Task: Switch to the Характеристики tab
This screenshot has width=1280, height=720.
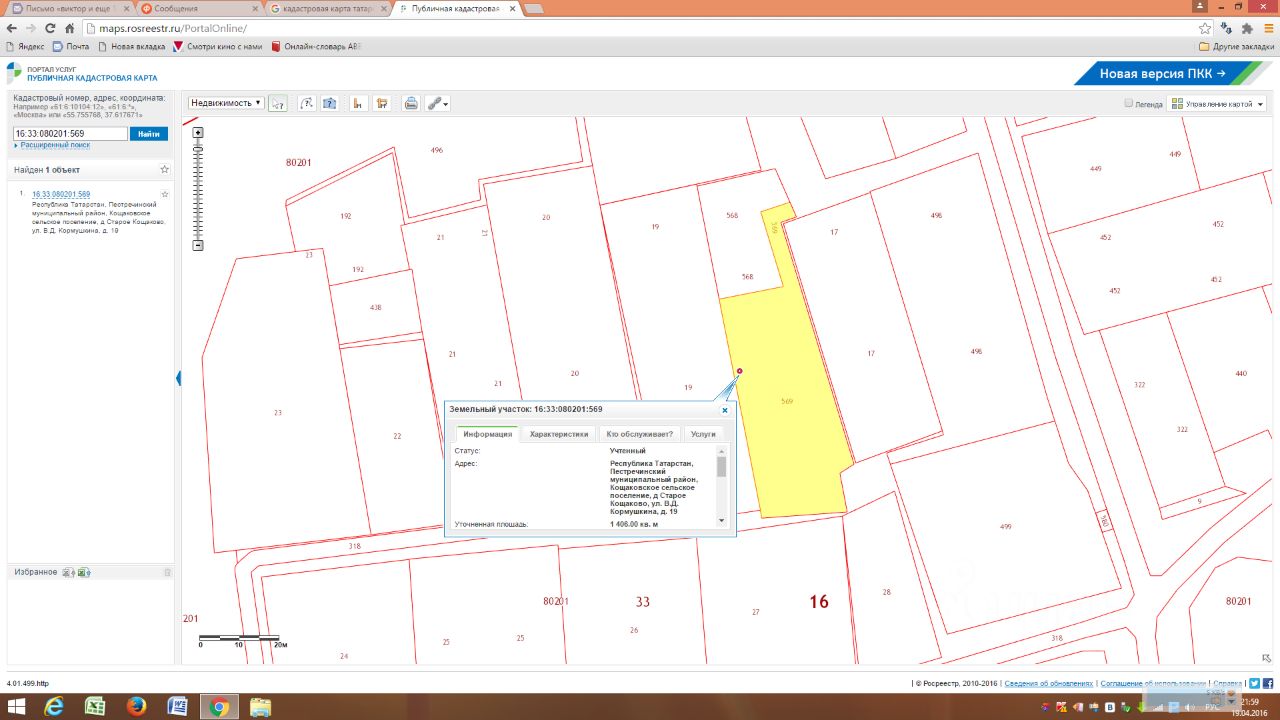Action: [559, 434]
